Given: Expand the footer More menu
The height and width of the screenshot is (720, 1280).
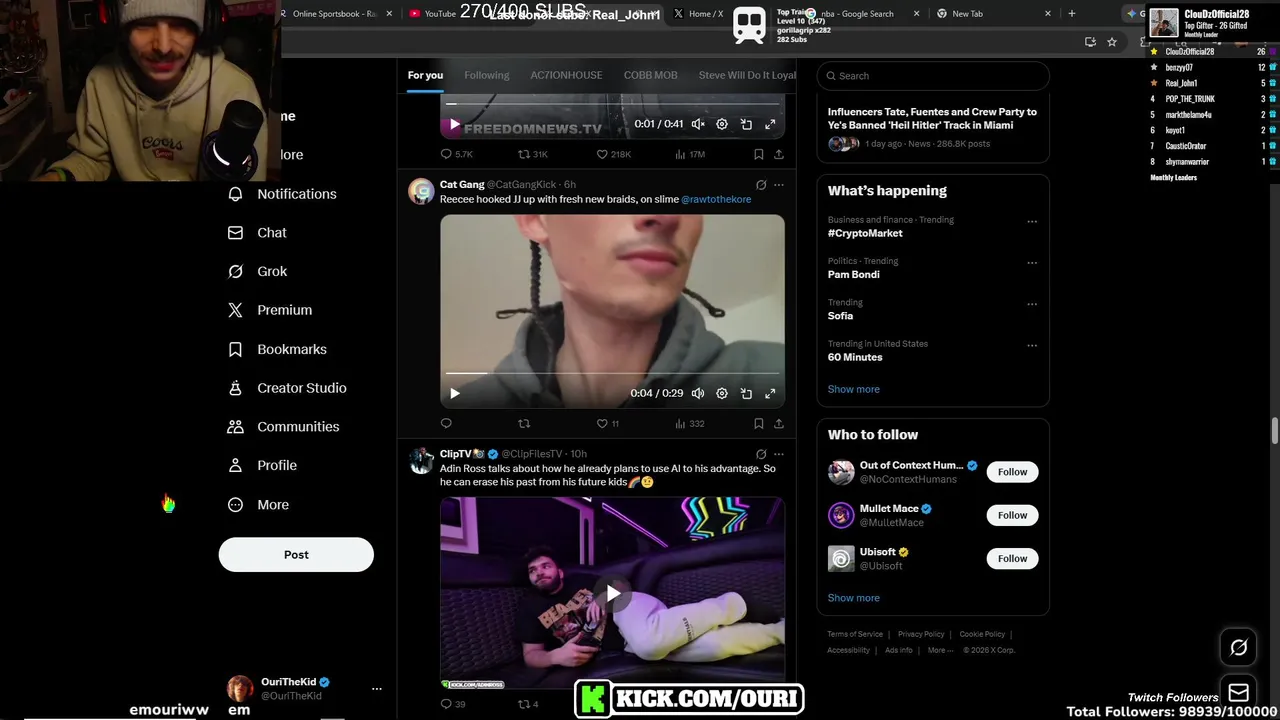Looking at the screenshot, I should pyautogui.click(x=940, y=650).
